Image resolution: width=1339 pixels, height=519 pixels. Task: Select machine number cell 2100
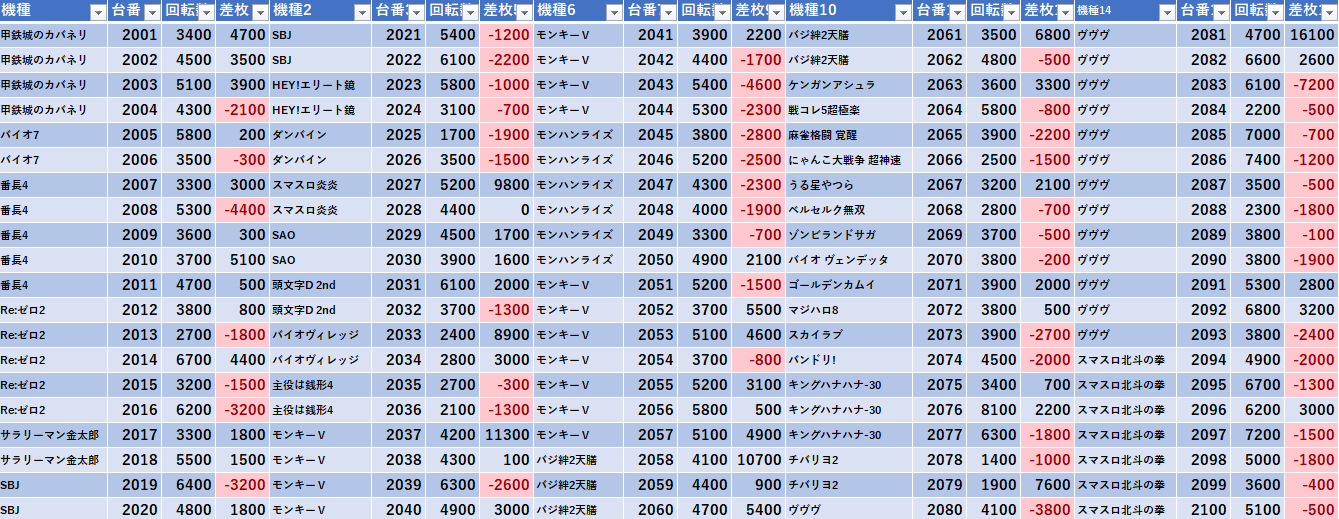(x=1203, y=509)
